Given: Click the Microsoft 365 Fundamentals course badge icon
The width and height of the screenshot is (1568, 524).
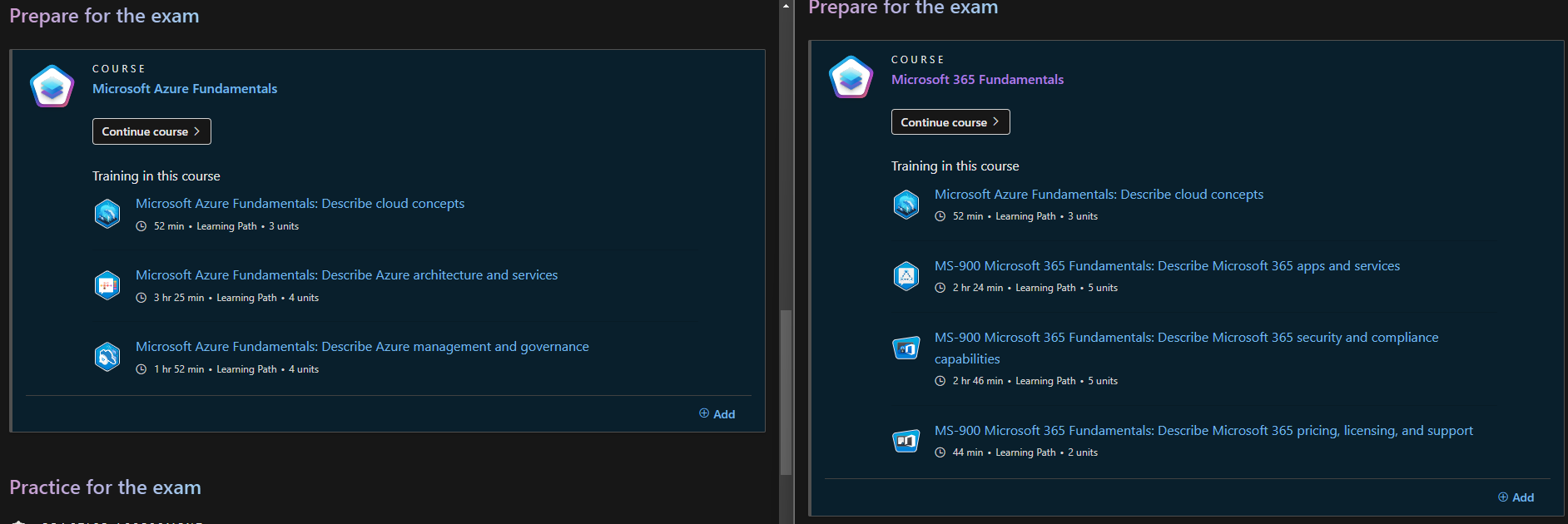Looking at the screenshot, I should point(851,77).
